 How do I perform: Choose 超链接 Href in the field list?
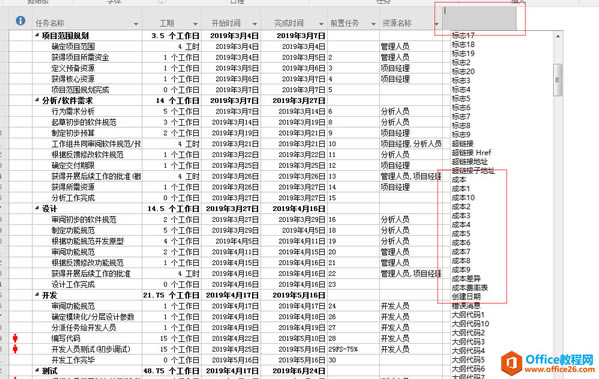(471, 152)
